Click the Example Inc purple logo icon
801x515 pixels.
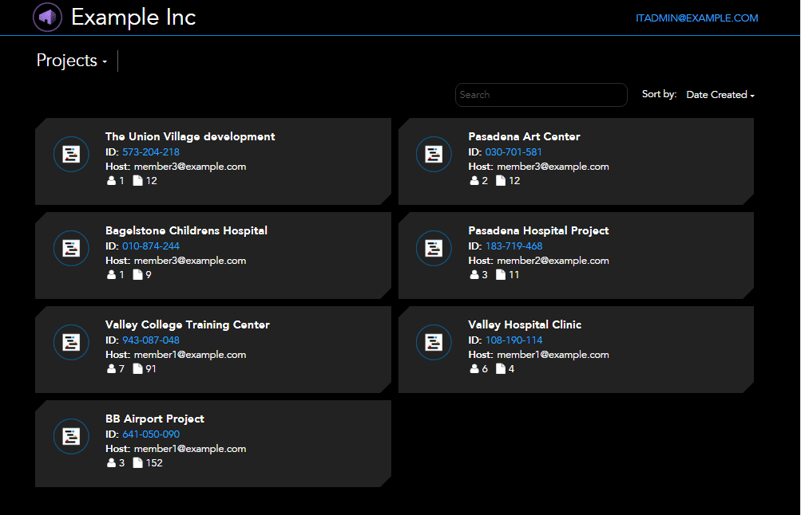point(48,17)
